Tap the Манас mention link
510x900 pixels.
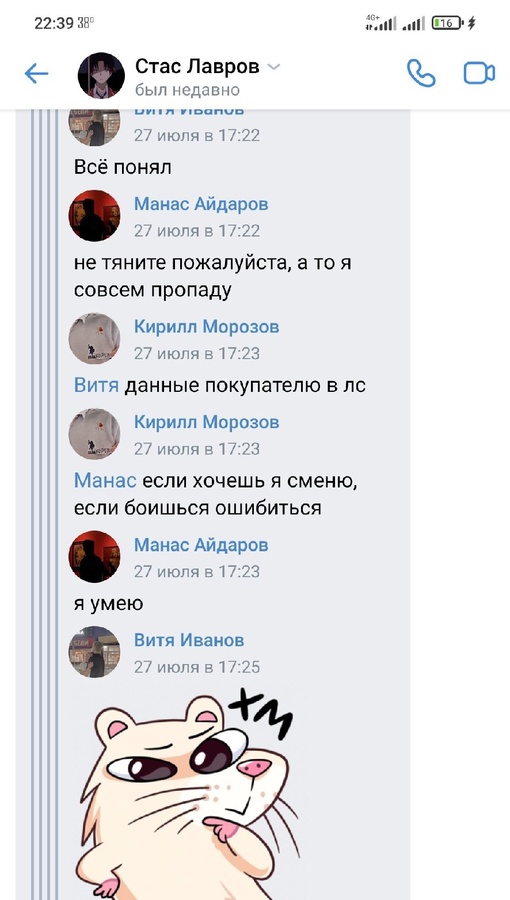[105, 480]
